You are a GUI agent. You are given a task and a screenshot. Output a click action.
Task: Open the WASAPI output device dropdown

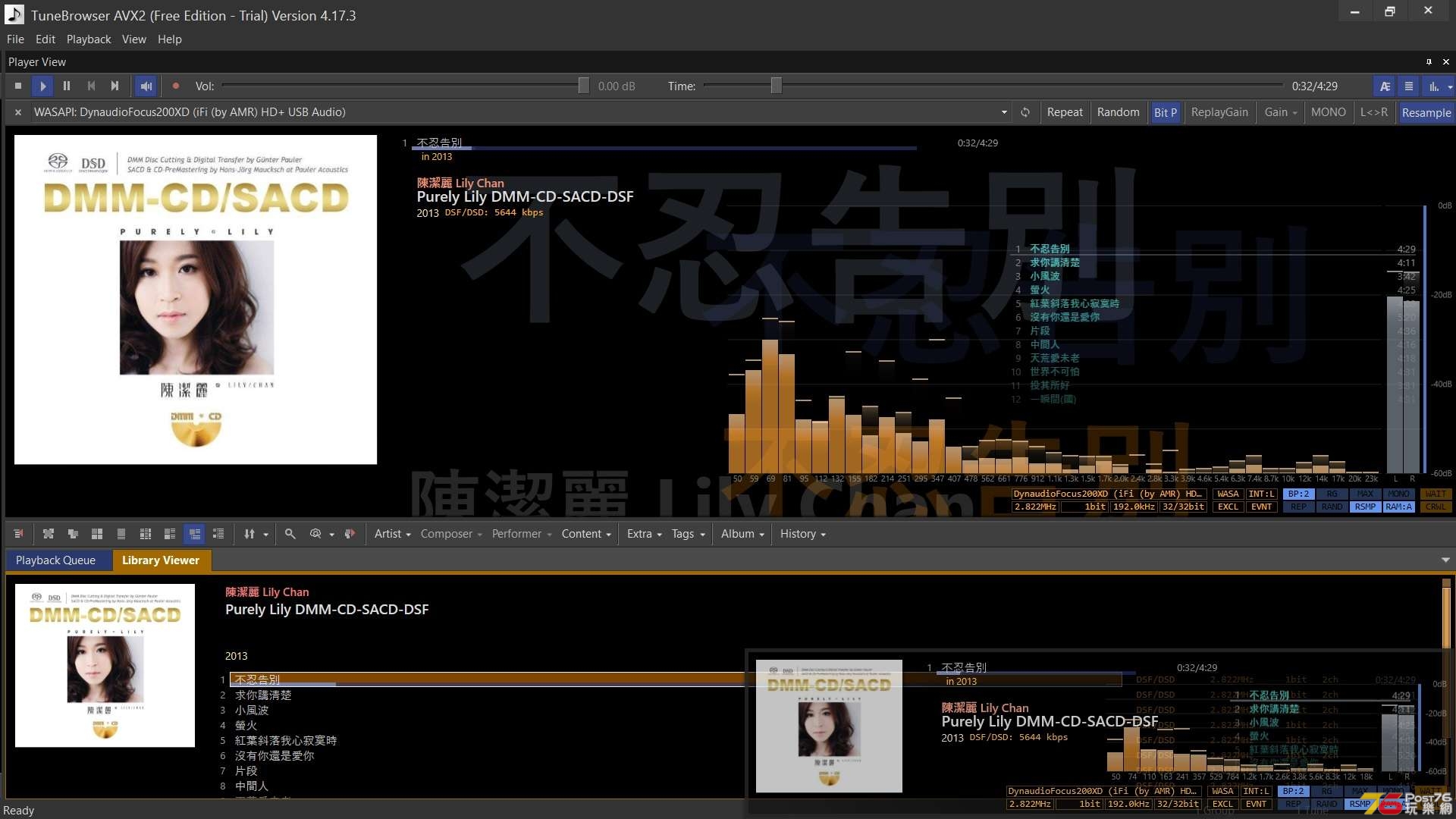coord(1004,112)
